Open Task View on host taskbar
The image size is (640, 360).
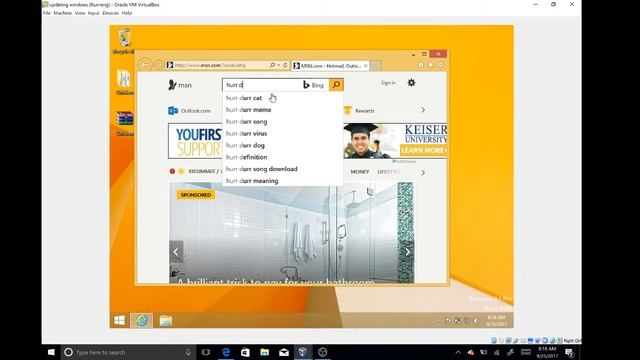click(206, 352)
